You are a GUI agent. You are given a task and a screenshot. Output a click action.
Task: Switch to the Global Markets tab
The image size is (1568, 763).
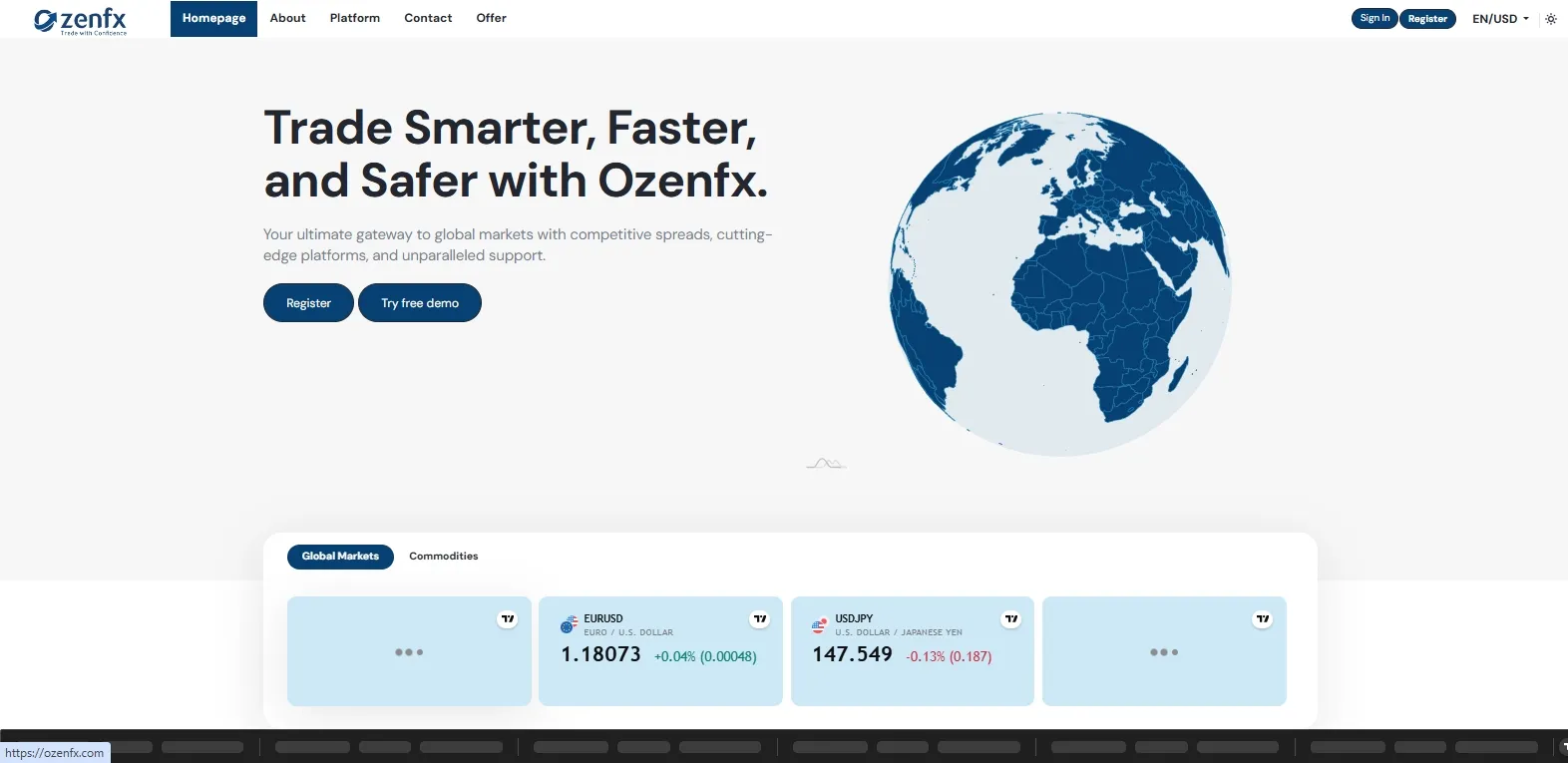point(340,557)
